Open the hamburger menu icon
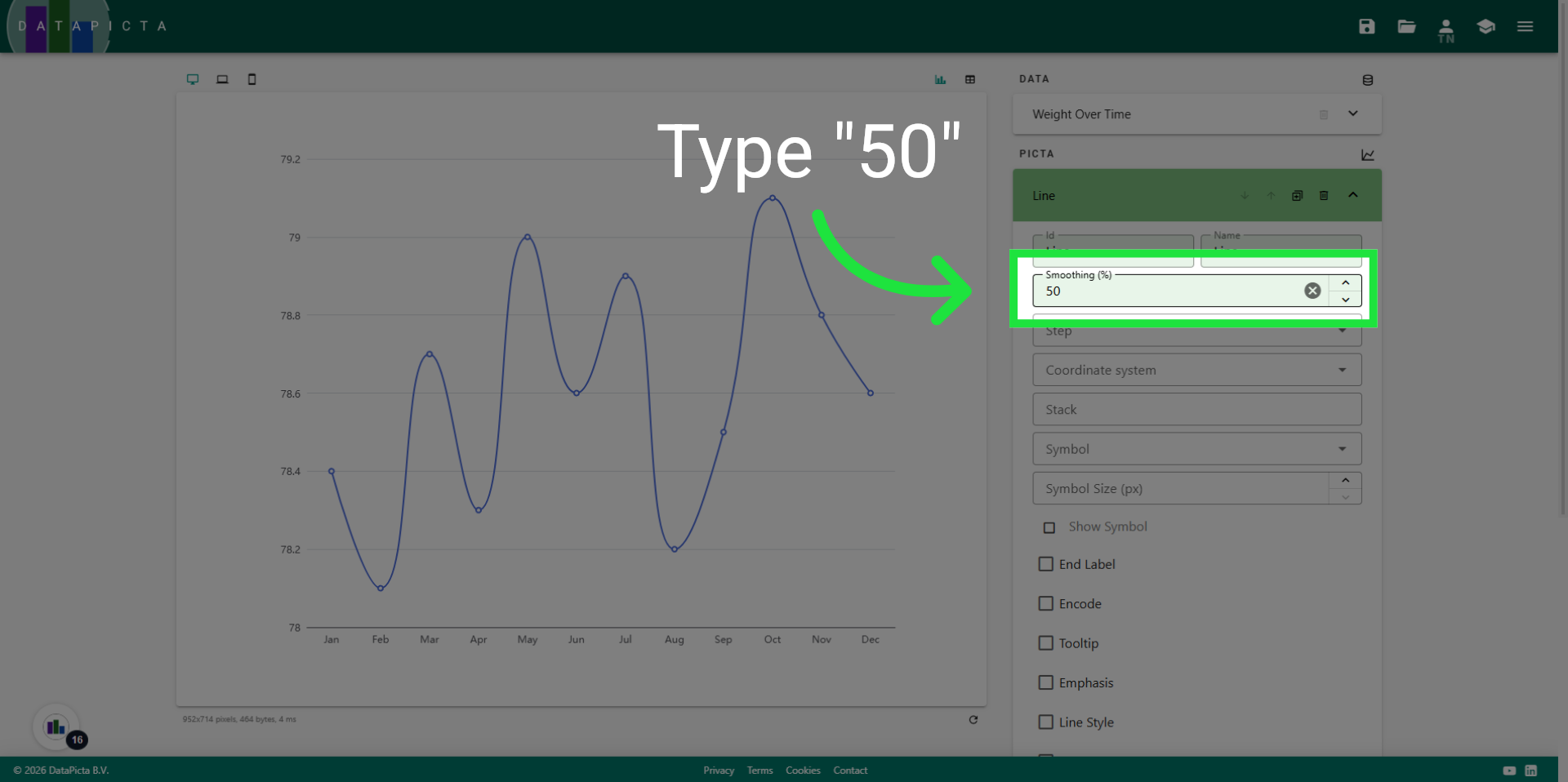The height and width of the screenshot is (782, 1568). click(1525, 26)
